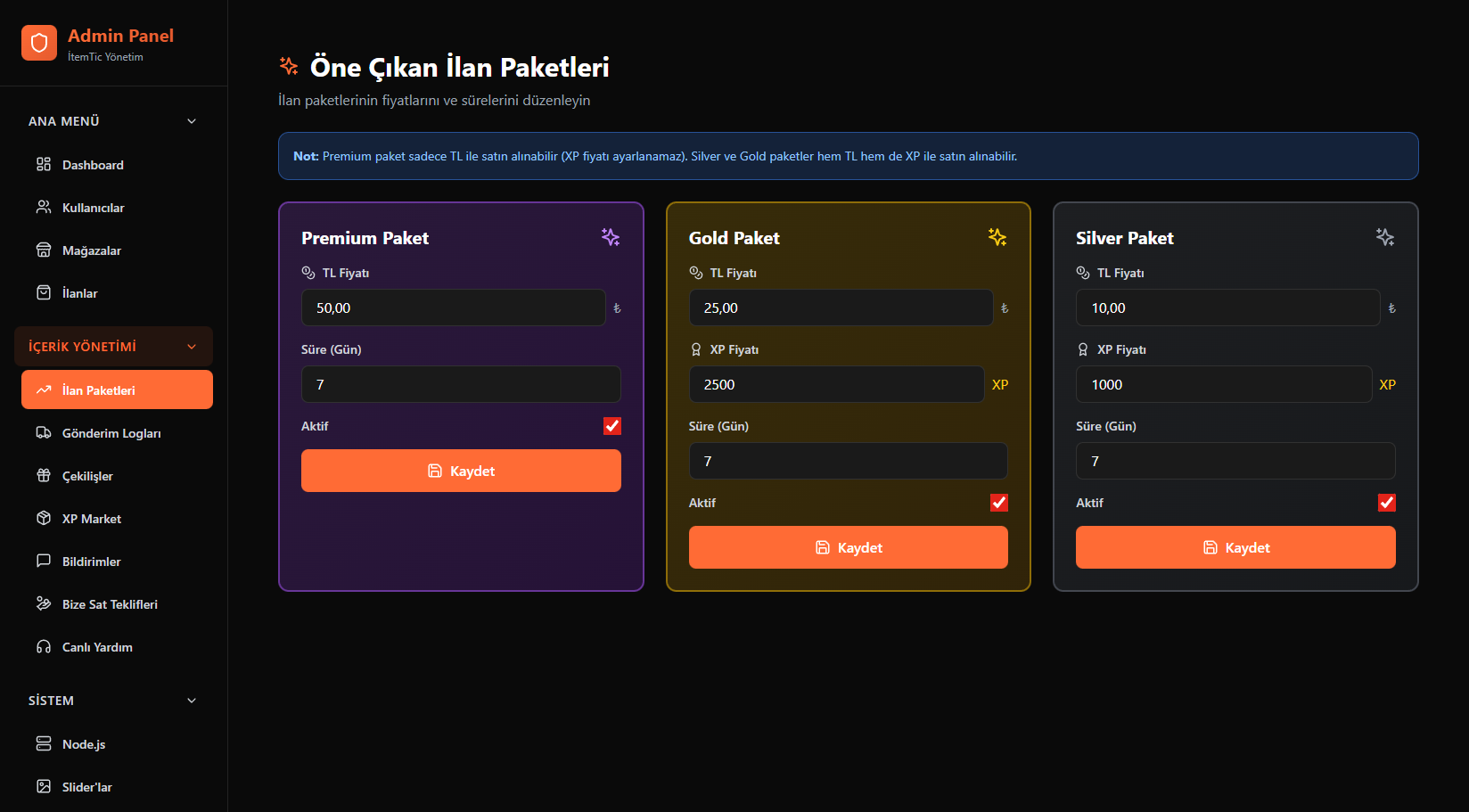Focus the Premium Paket TL Fiyatı field
Screen dimensions: 1469x812
coord(453,308)
